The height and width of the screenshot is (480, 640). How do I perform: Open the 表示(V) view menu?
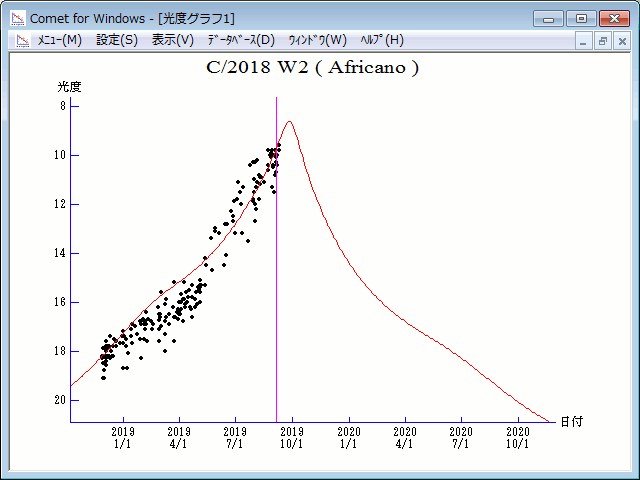pos(173,40)
